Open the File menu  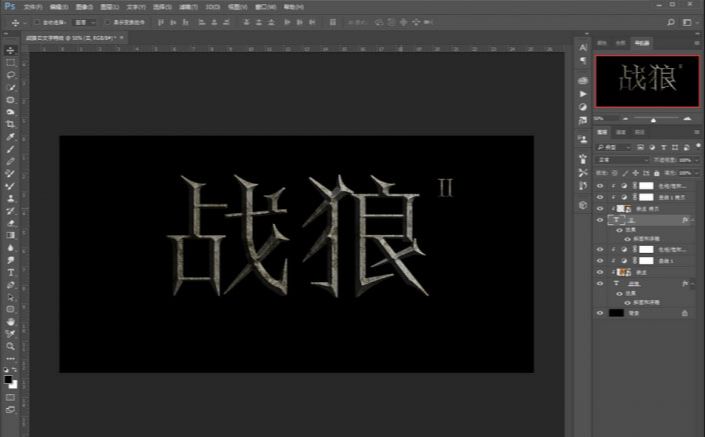click(33, 7)
